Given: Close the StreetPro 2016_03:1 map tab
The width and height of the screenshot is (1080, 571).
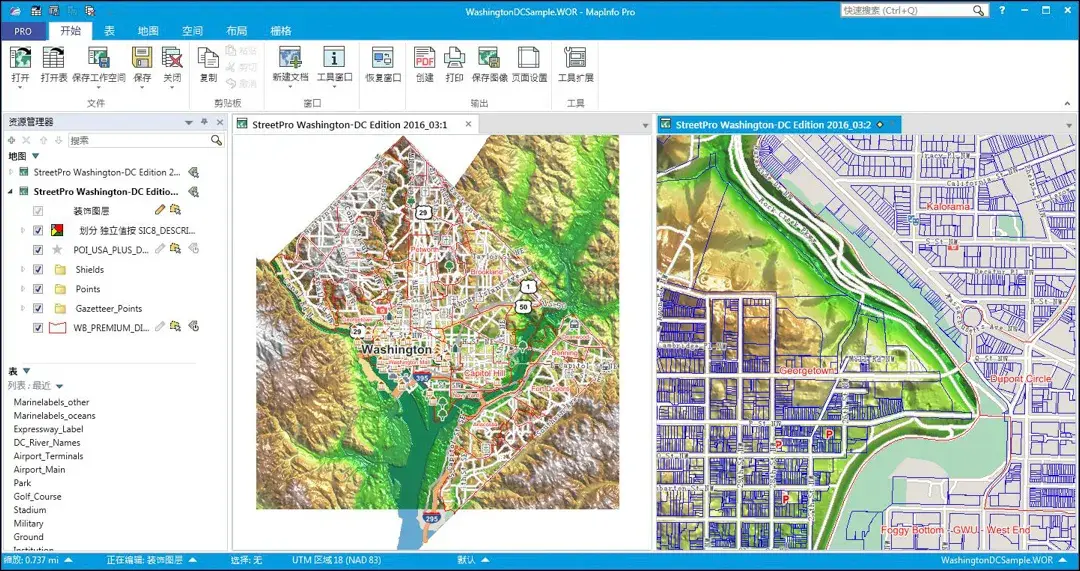Looking at the screenshot, I should (x=468, y=125).
